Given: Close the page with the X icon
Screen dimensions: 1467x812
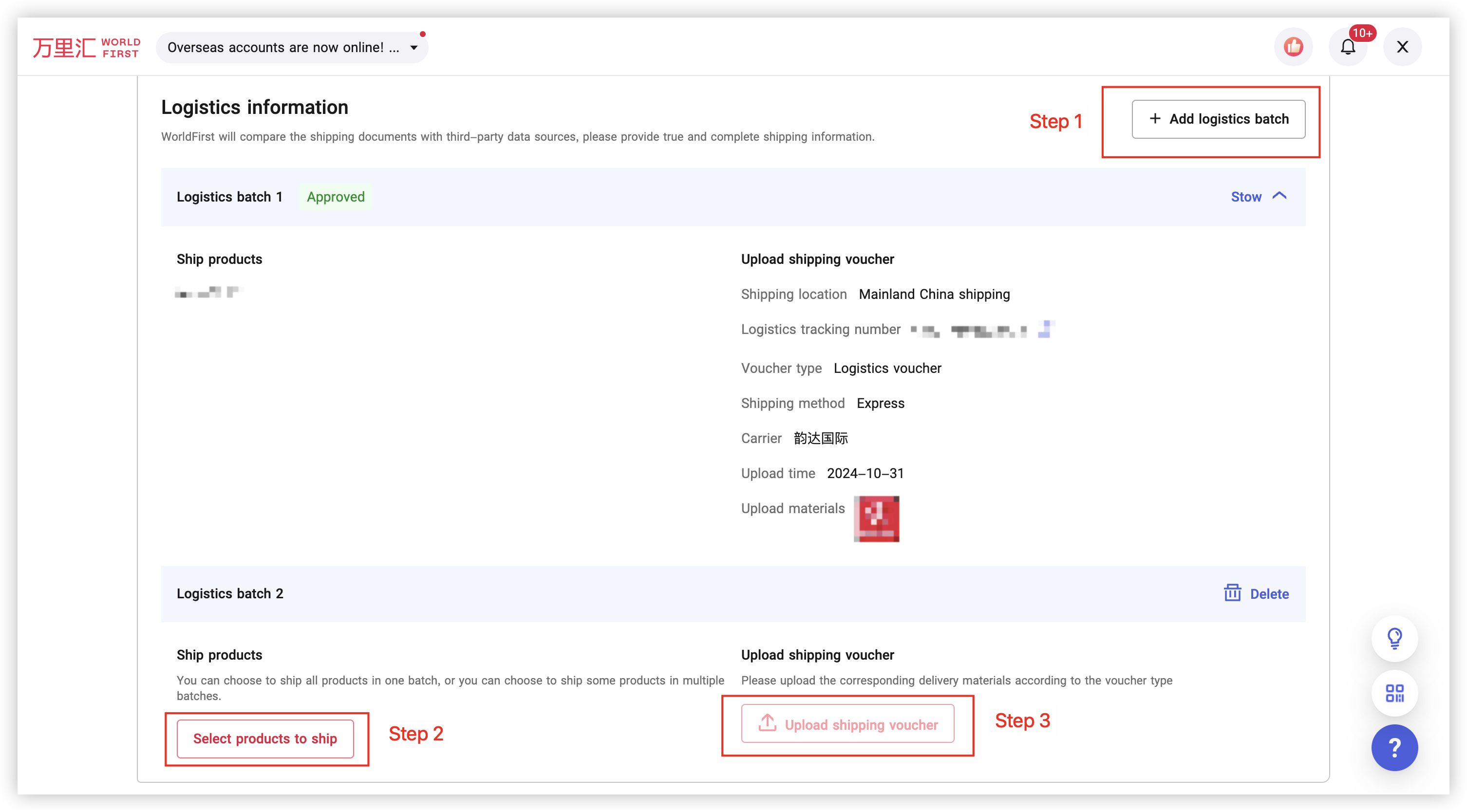Looking at the screenshot, I should pos(1402,47).
